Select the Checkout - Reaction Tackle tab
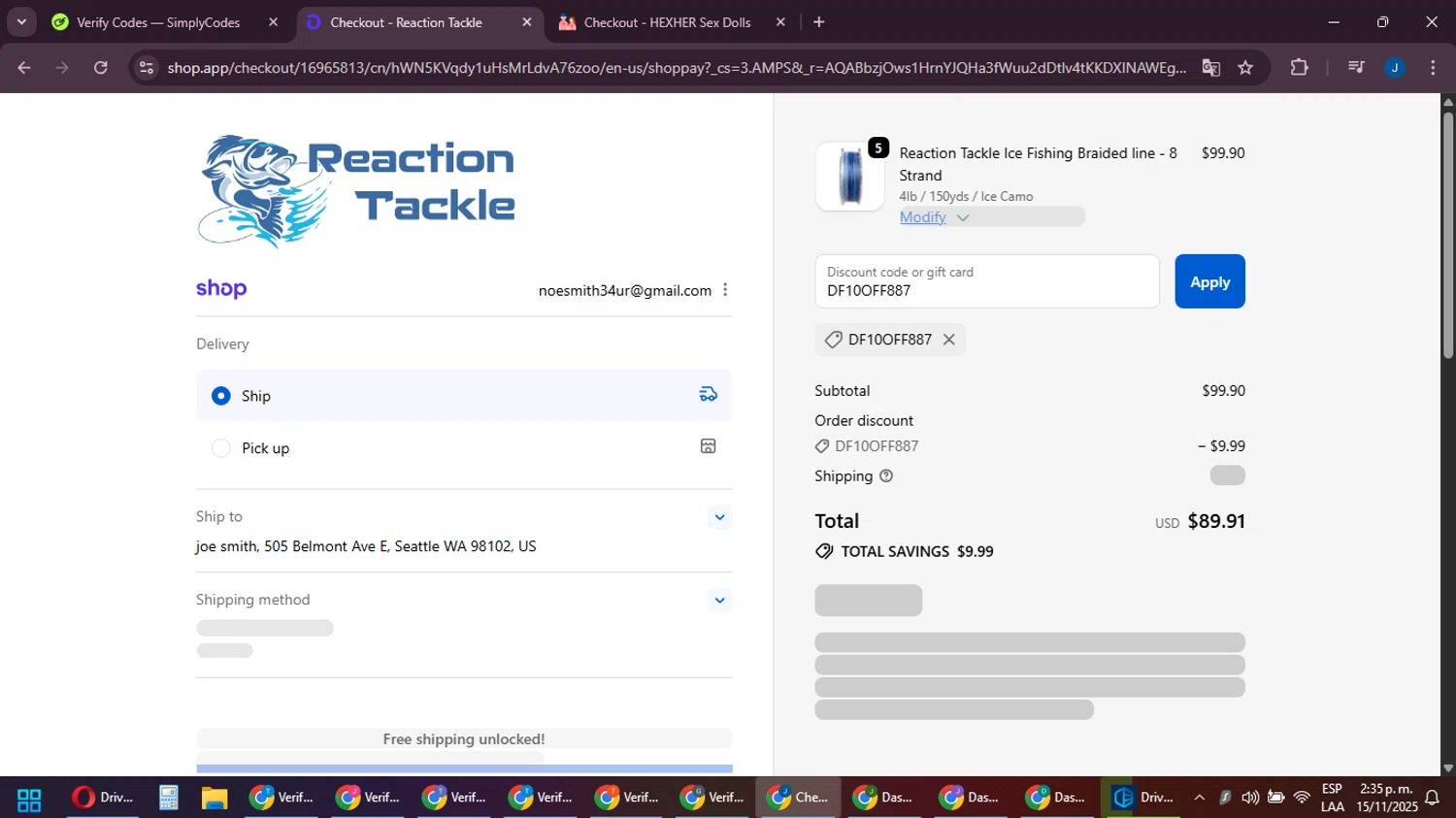 [x=406, y=22]
